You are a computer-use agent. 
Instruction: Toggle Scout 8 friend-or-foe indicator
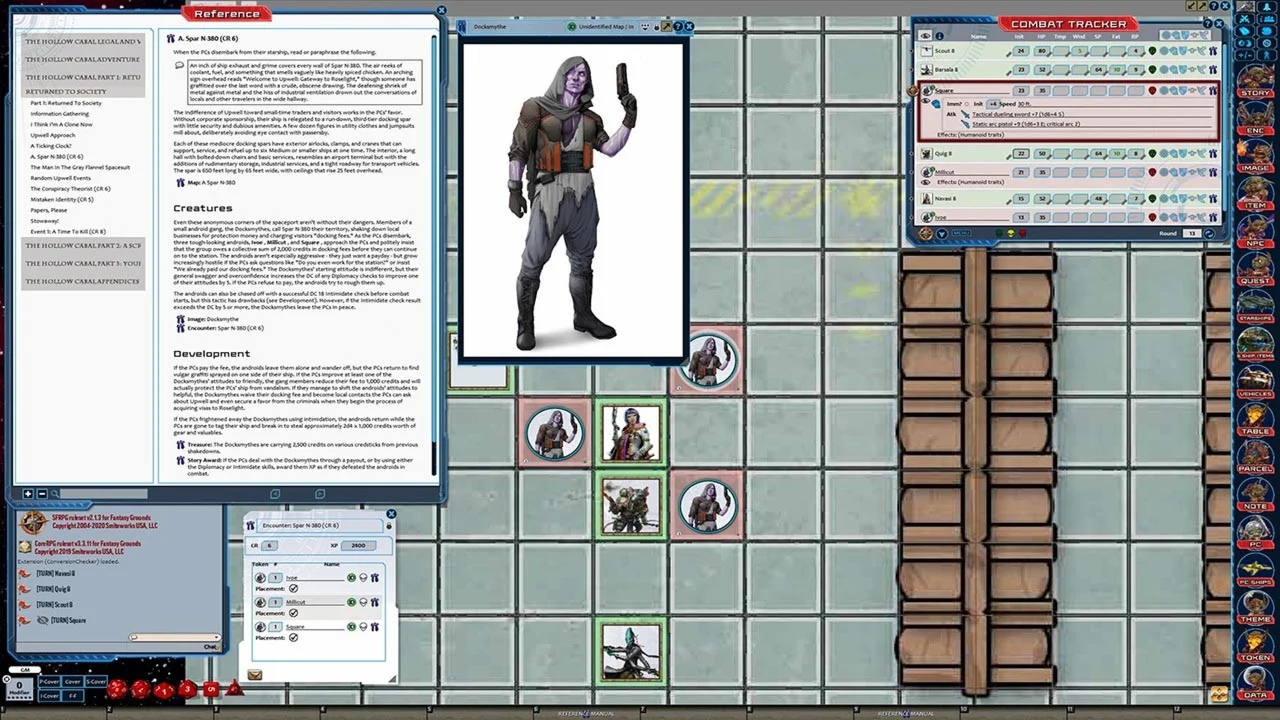[x=1152, y=50]
